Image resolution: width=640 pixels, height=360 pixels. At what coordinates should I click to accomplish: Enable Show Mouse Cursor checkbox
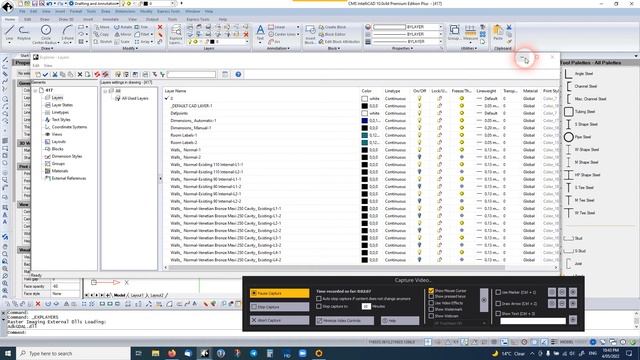pos(431,291)
